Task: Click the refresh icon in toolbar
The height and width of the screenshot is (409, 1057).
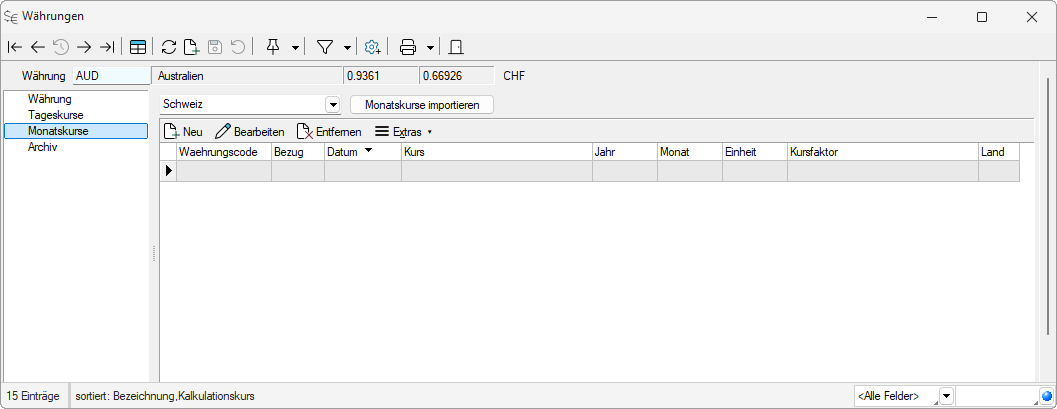Action: [x=169, y=47]
